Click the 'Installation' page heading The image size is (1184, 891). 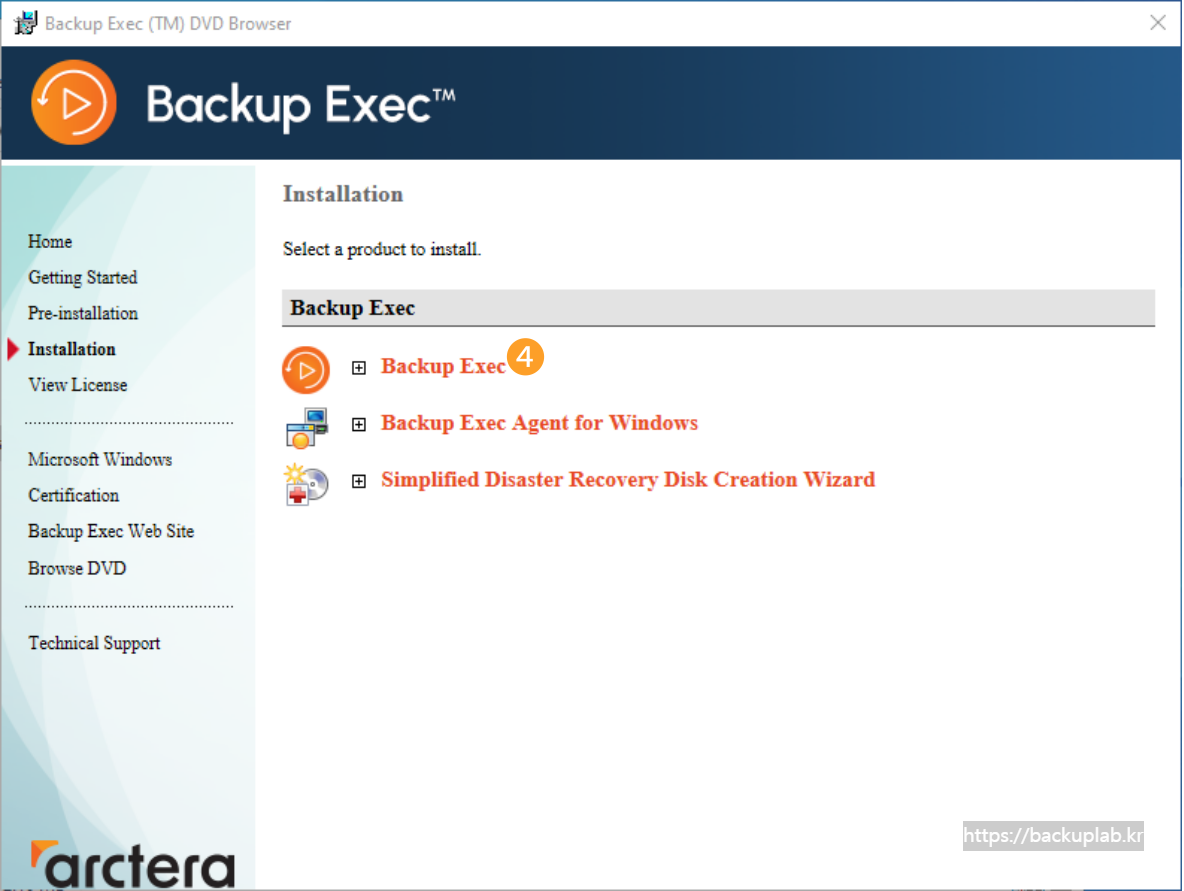click(x=343, y=194)
